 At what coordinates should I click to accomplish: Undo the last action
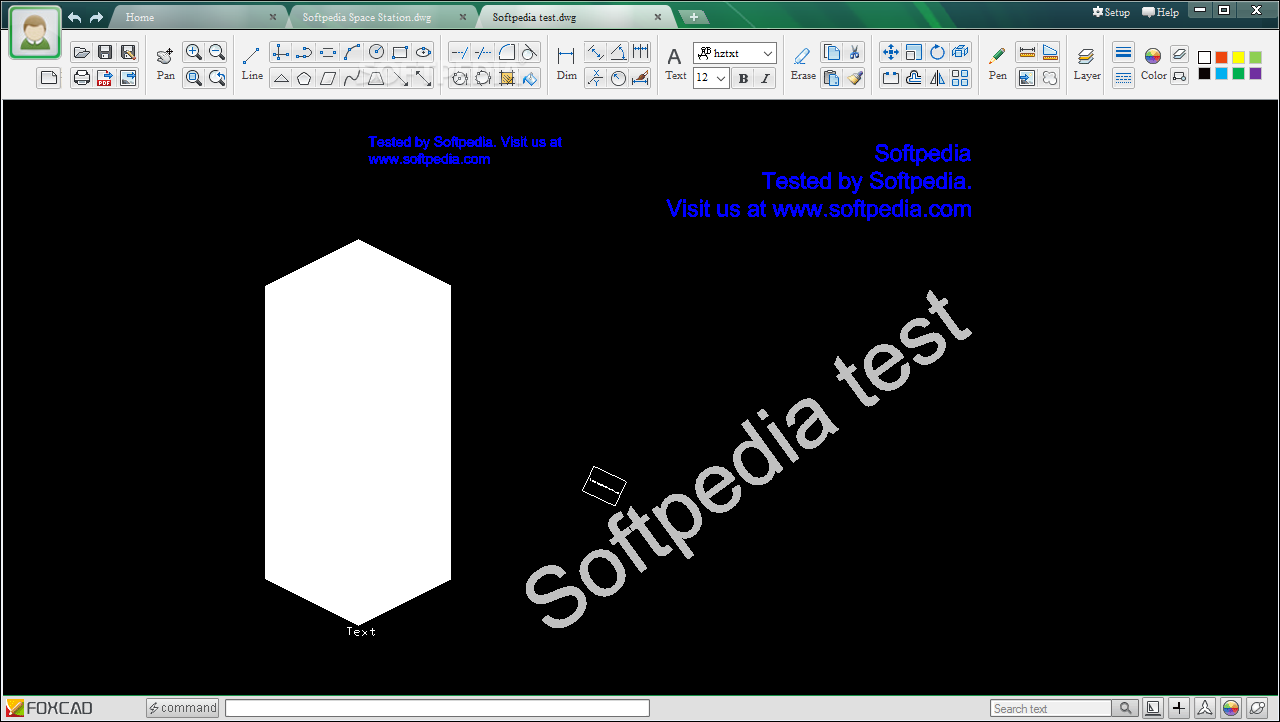click(74, 18)
